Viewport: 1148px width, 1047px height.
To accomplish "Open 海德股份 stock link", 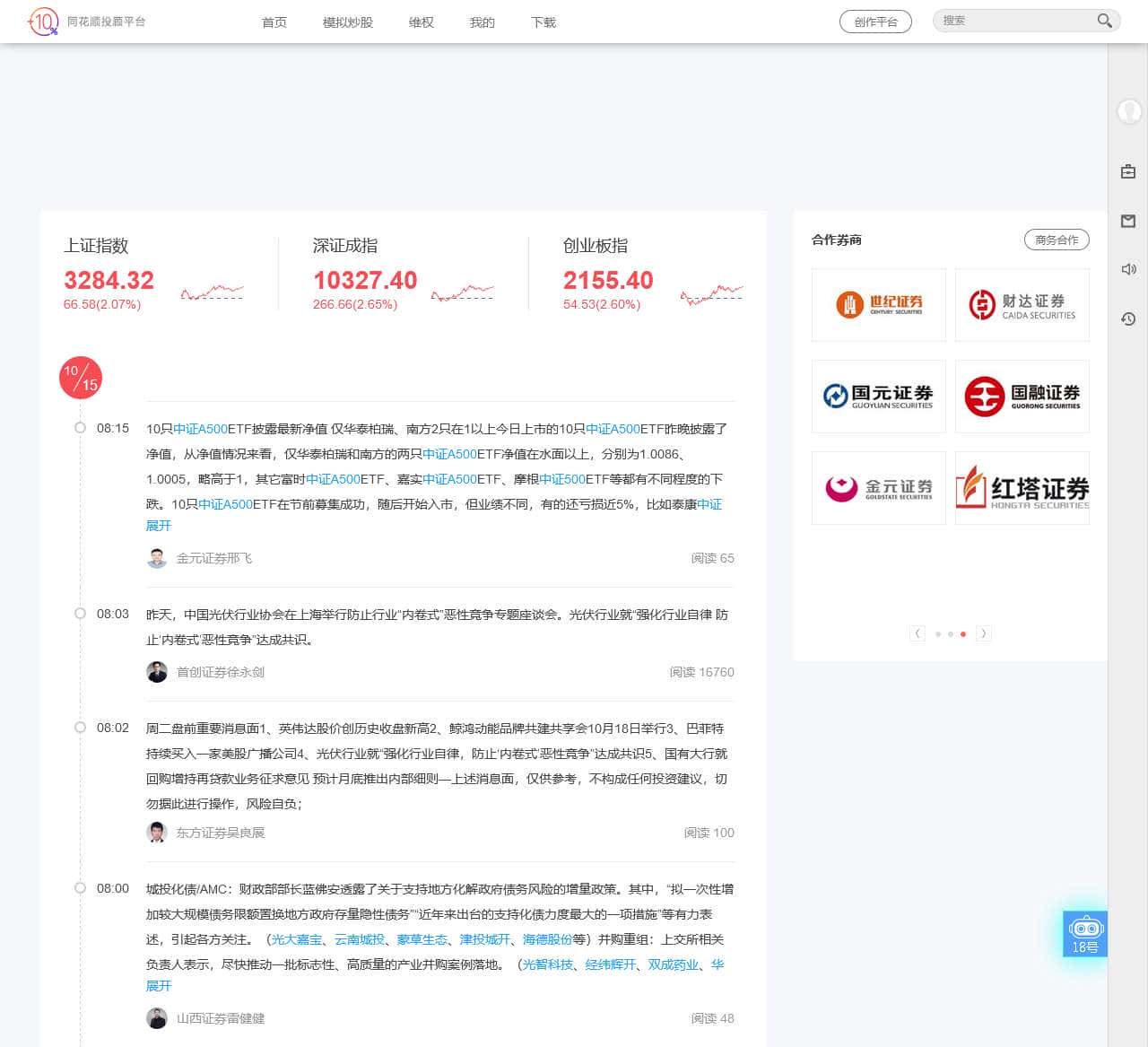I will point(548,939).
